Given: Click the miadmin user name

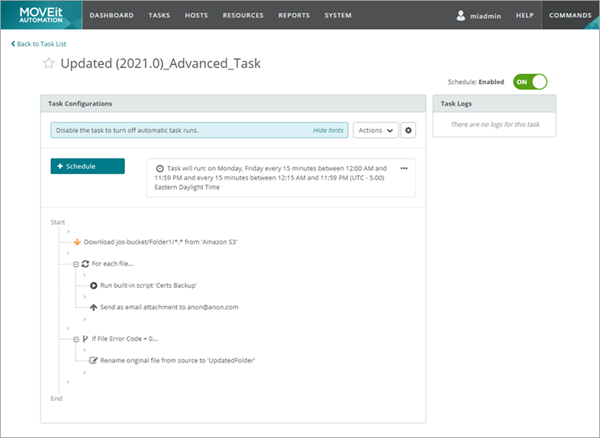Looking at the screenshot, I should coord(485,16).
